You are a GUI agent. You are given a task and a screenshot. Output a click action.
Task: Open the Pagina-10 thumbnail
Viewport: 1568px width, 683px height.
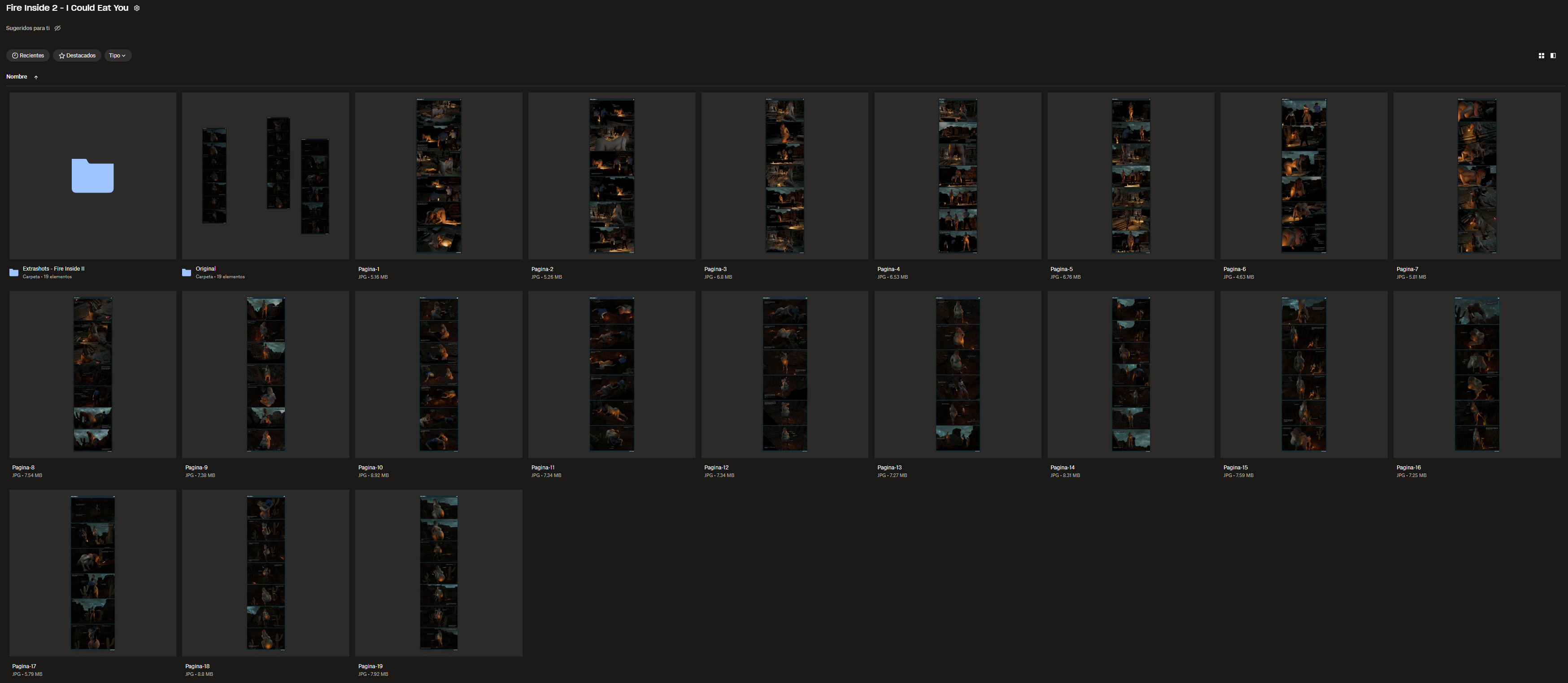click(439, 375)
